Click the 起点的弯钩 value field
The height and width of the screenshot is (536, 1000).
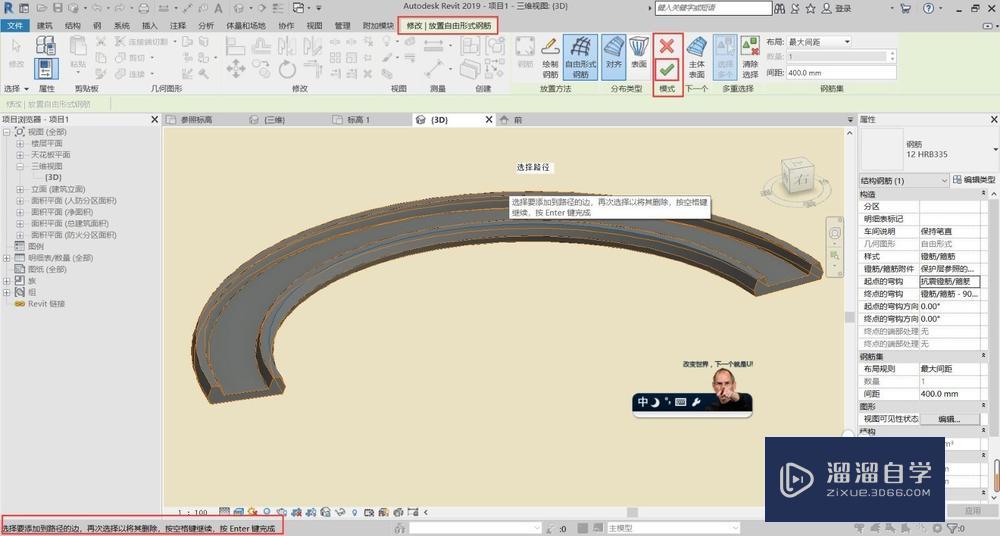949,281
